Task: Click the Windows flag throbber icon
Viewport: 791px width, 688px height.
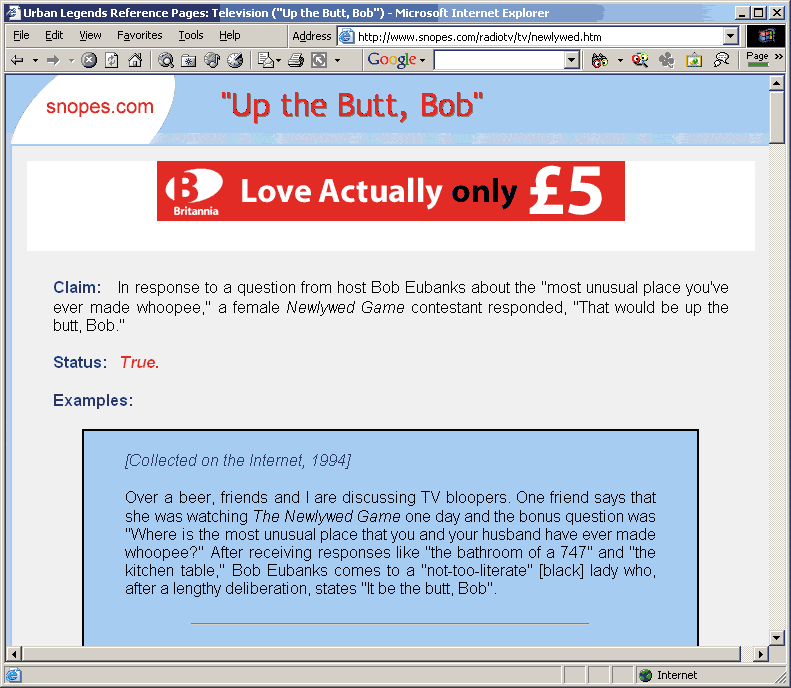Action: point(766,36)
